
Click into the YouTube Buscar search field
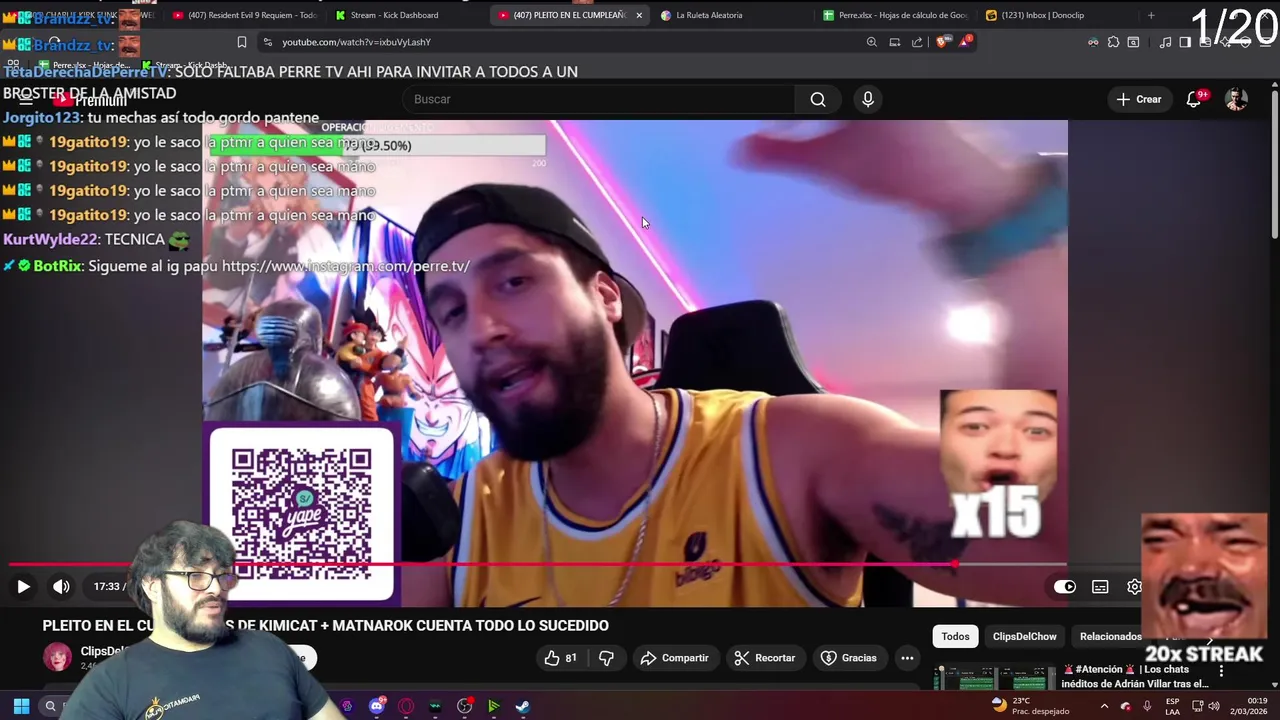pos(600,99)
